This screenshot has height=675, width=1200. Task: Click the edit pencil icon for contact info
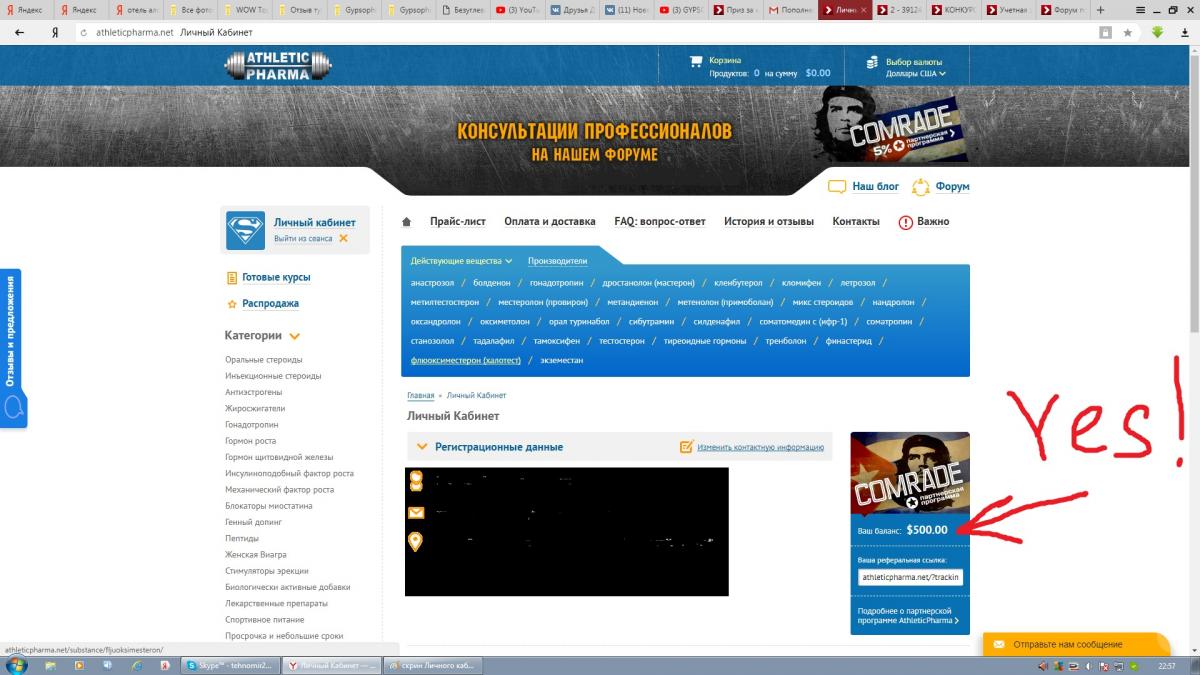coord(686,447)
